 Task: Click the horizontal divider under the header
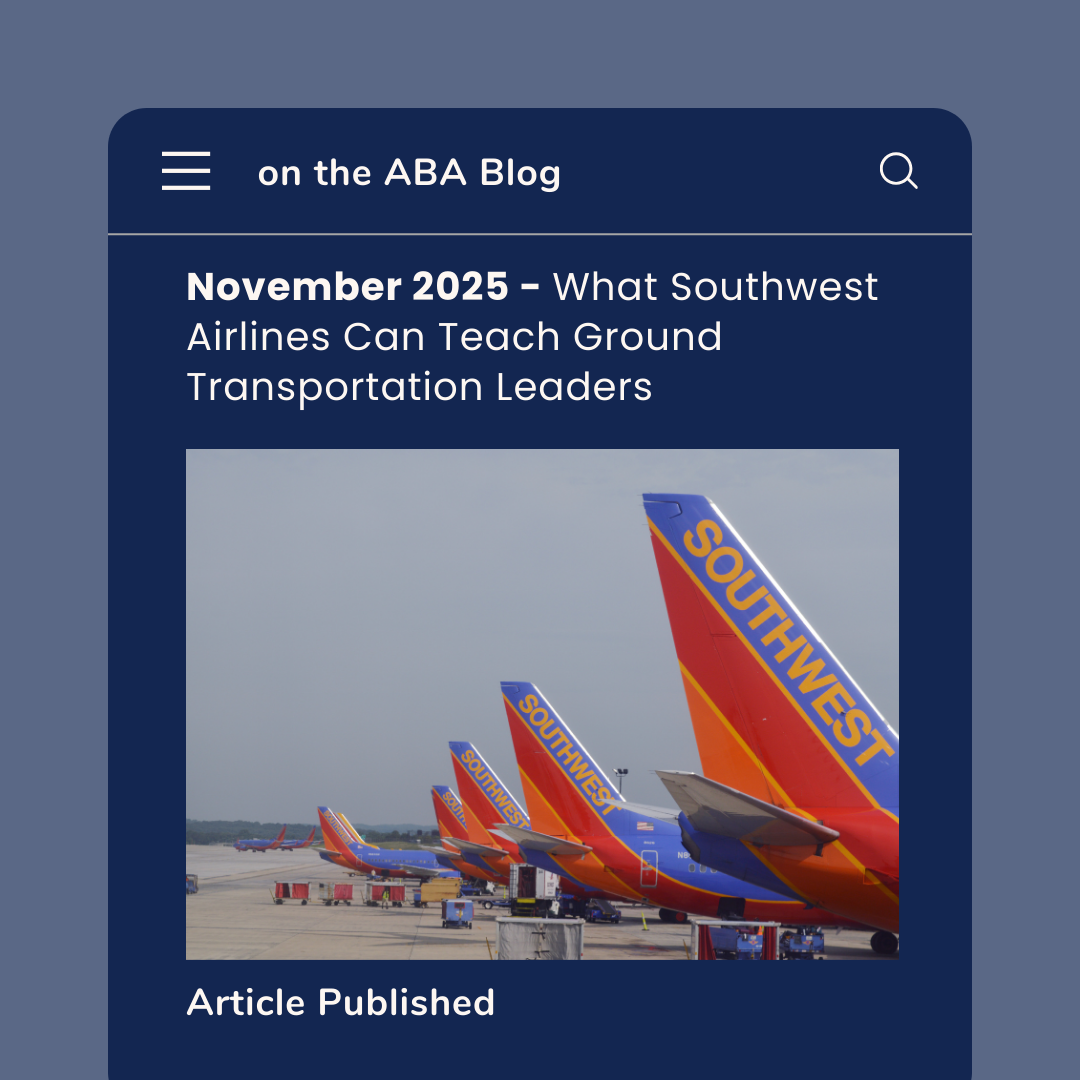(540, 234)
